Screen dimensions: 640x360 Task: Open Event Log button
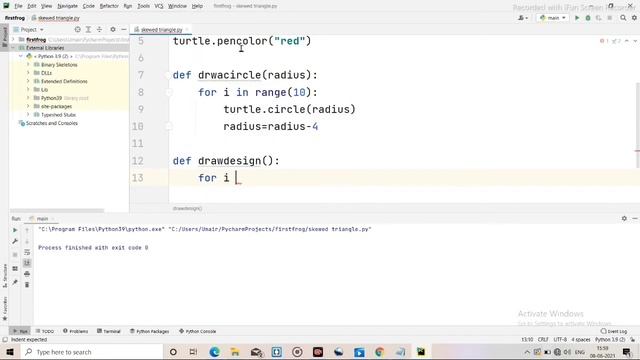tap(613, 331)
